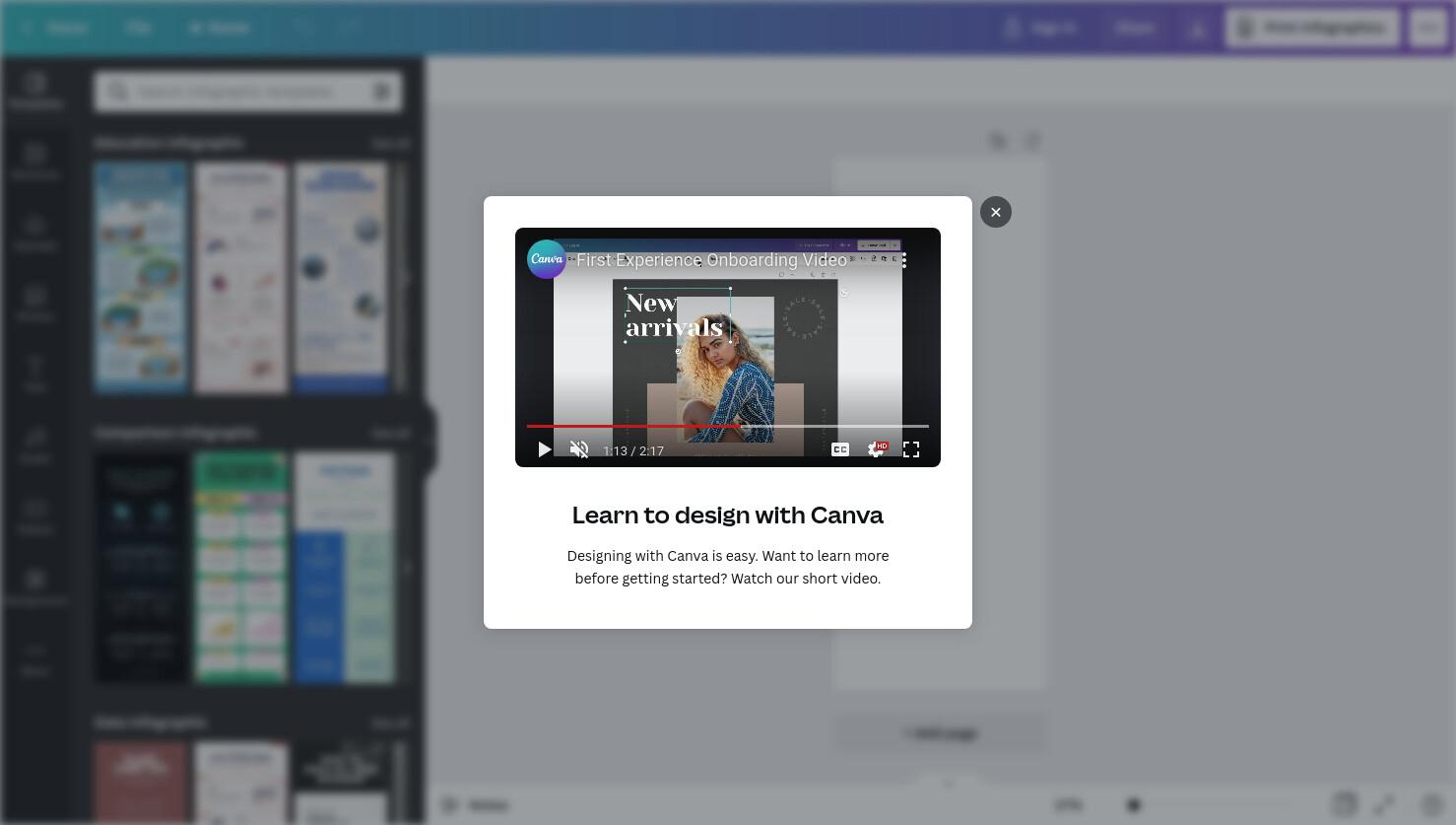Click the duplicate page icon above the canvas
Image resolution: width=1456 pixels, height=825 pixels.
point(998,141)
